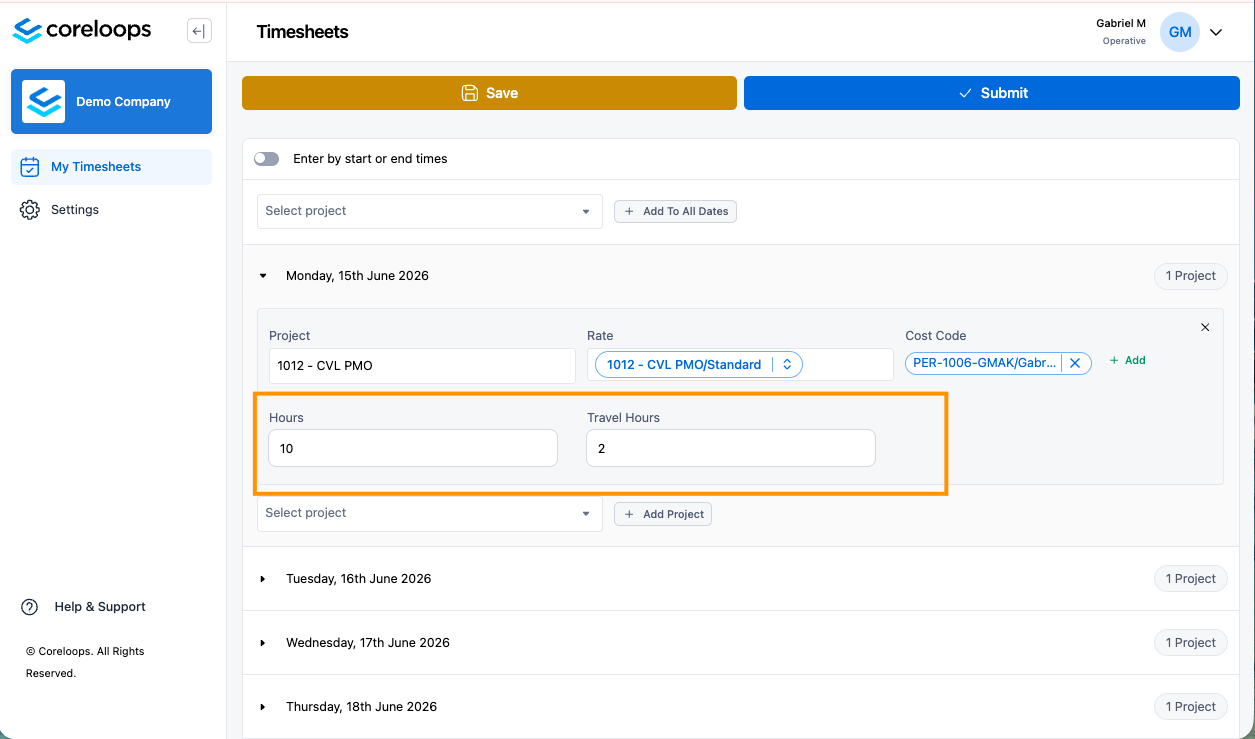Click the Demo Company logo thumbnail
The height and width of the screenshot is (739, 1255).
pyautogui.click(x=43, y=101)
